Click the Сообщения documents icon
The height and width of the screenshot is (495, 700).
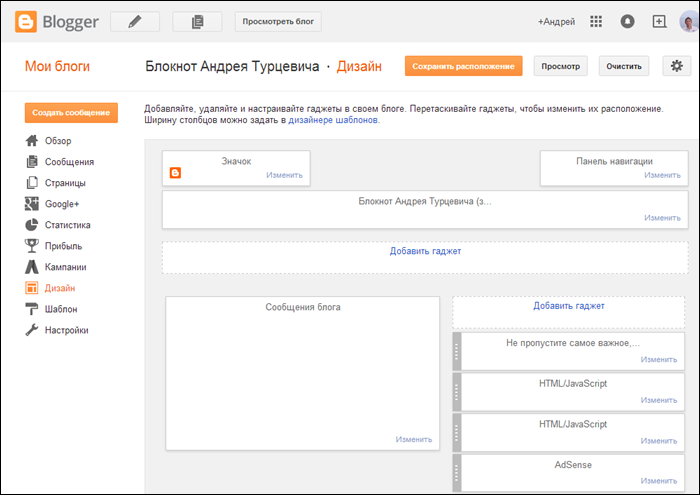(32, 162)
